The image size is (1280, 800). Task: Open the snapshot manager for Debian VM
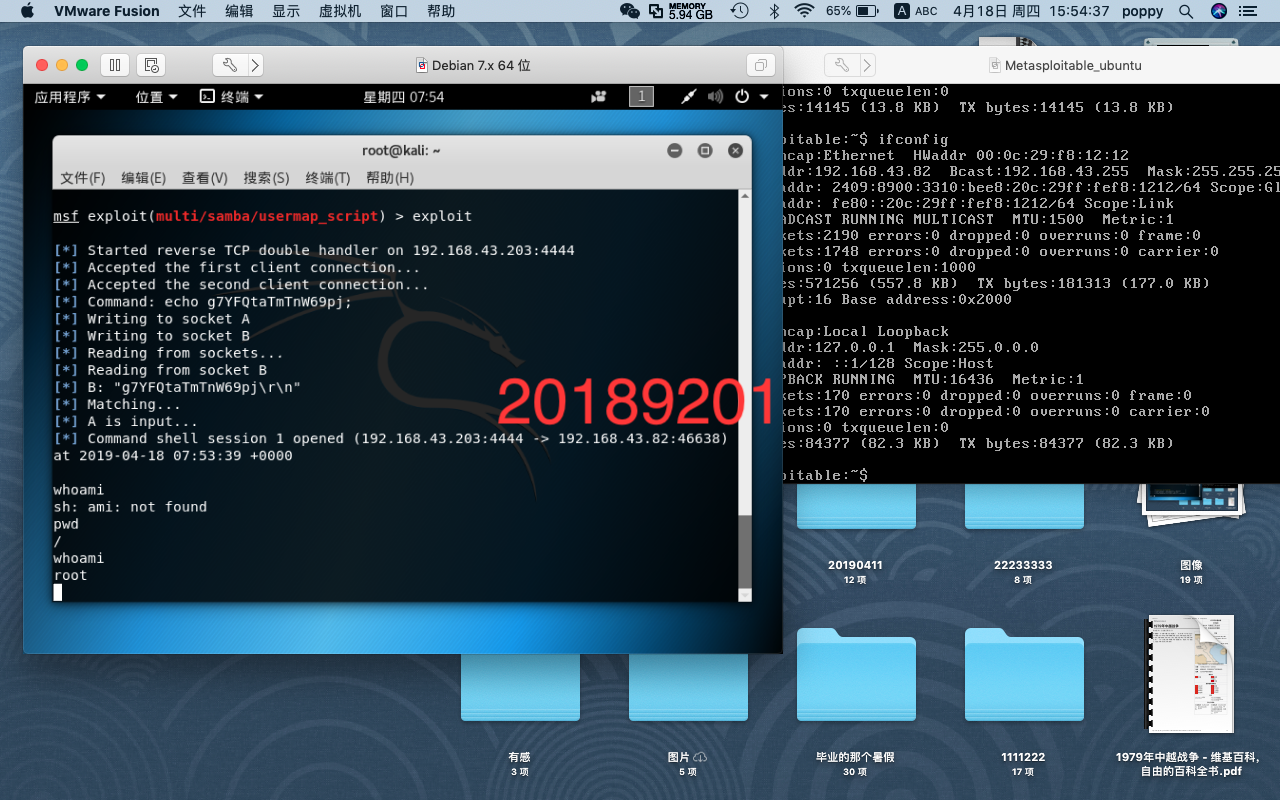coord(151,65)
